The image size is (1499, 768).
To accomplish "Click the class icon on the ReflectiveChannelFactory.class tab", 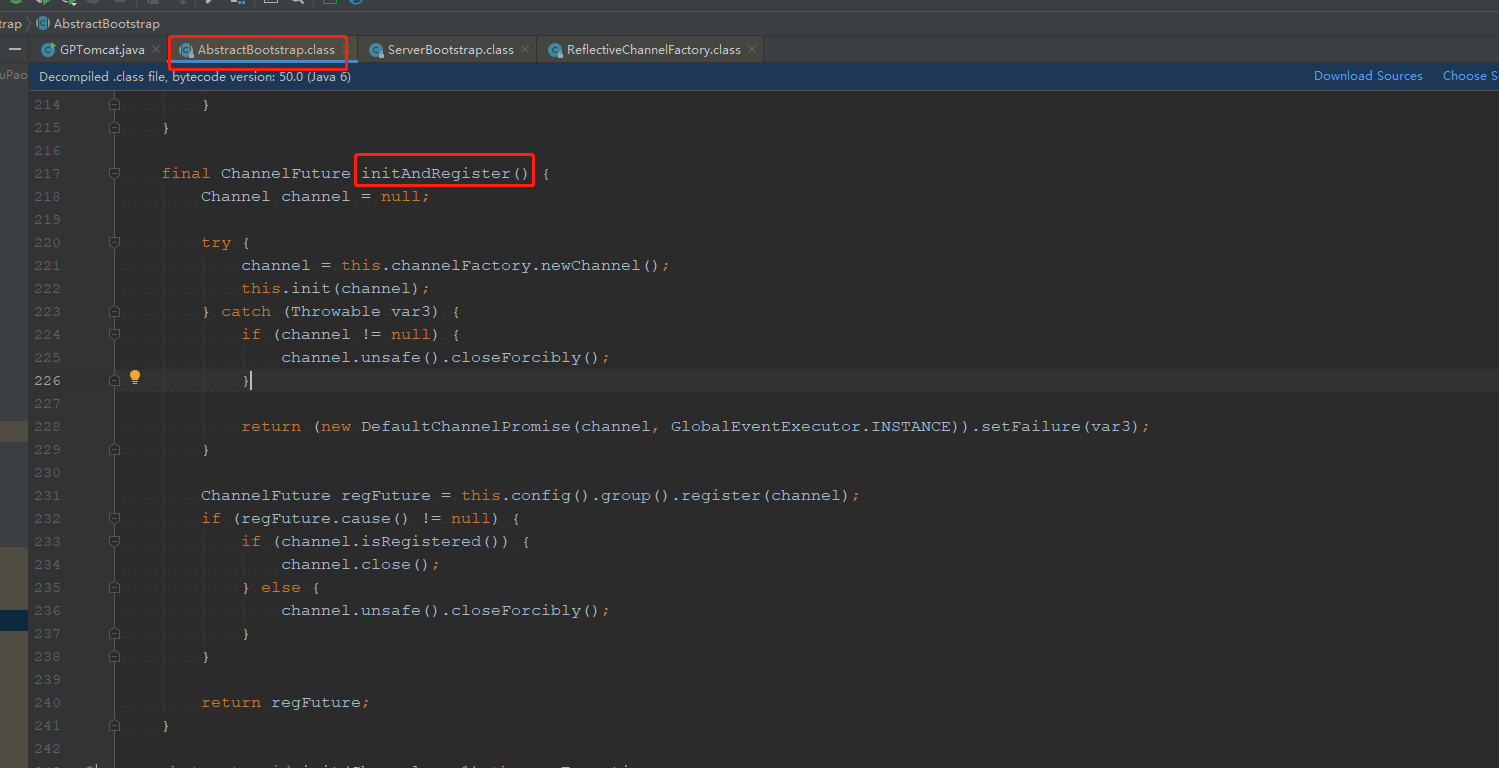I will pyautogui.click(x=555, y=50).
